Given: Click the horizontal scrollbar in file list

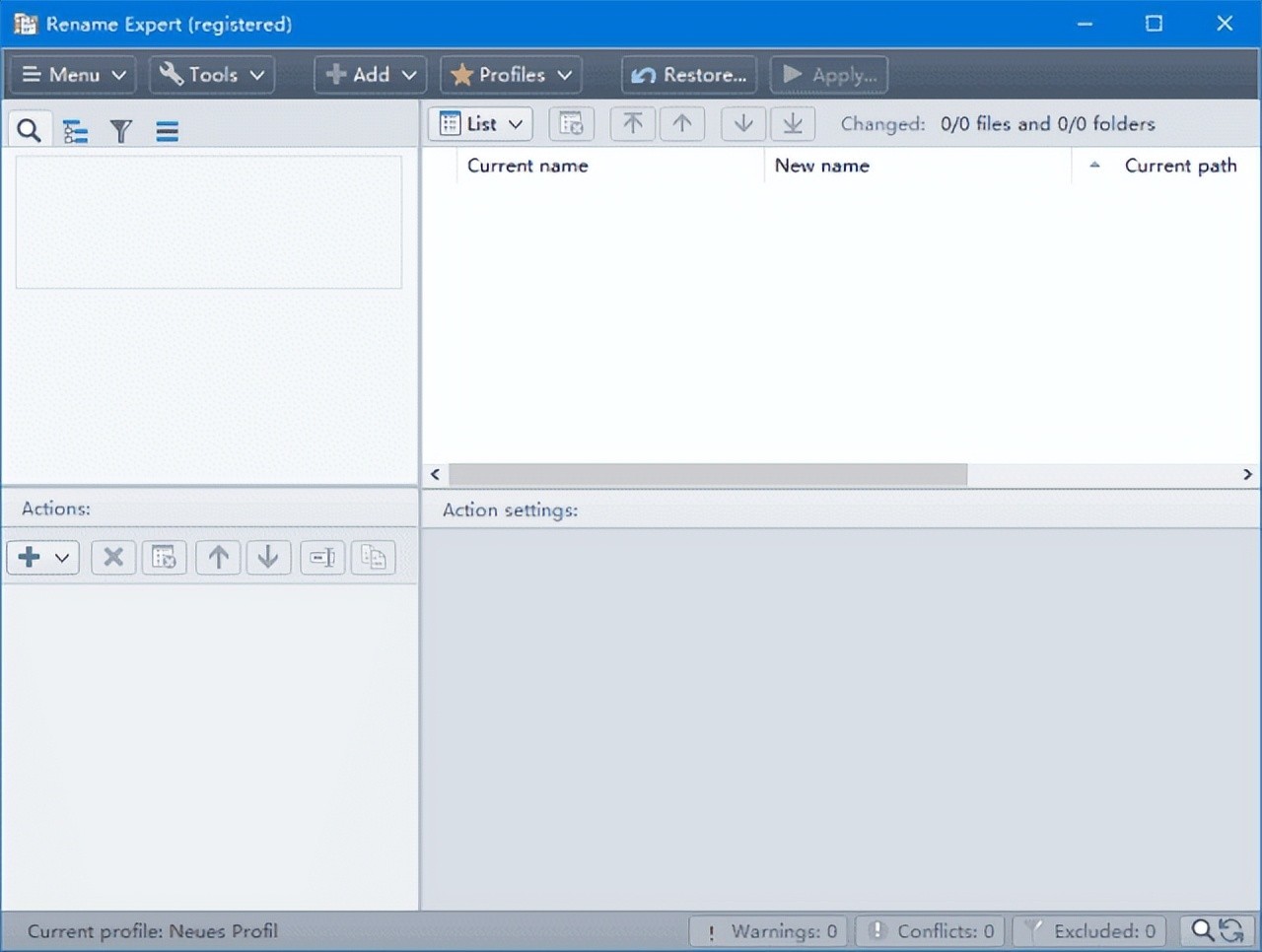Looking at the screenshot, I should point(708,475).
